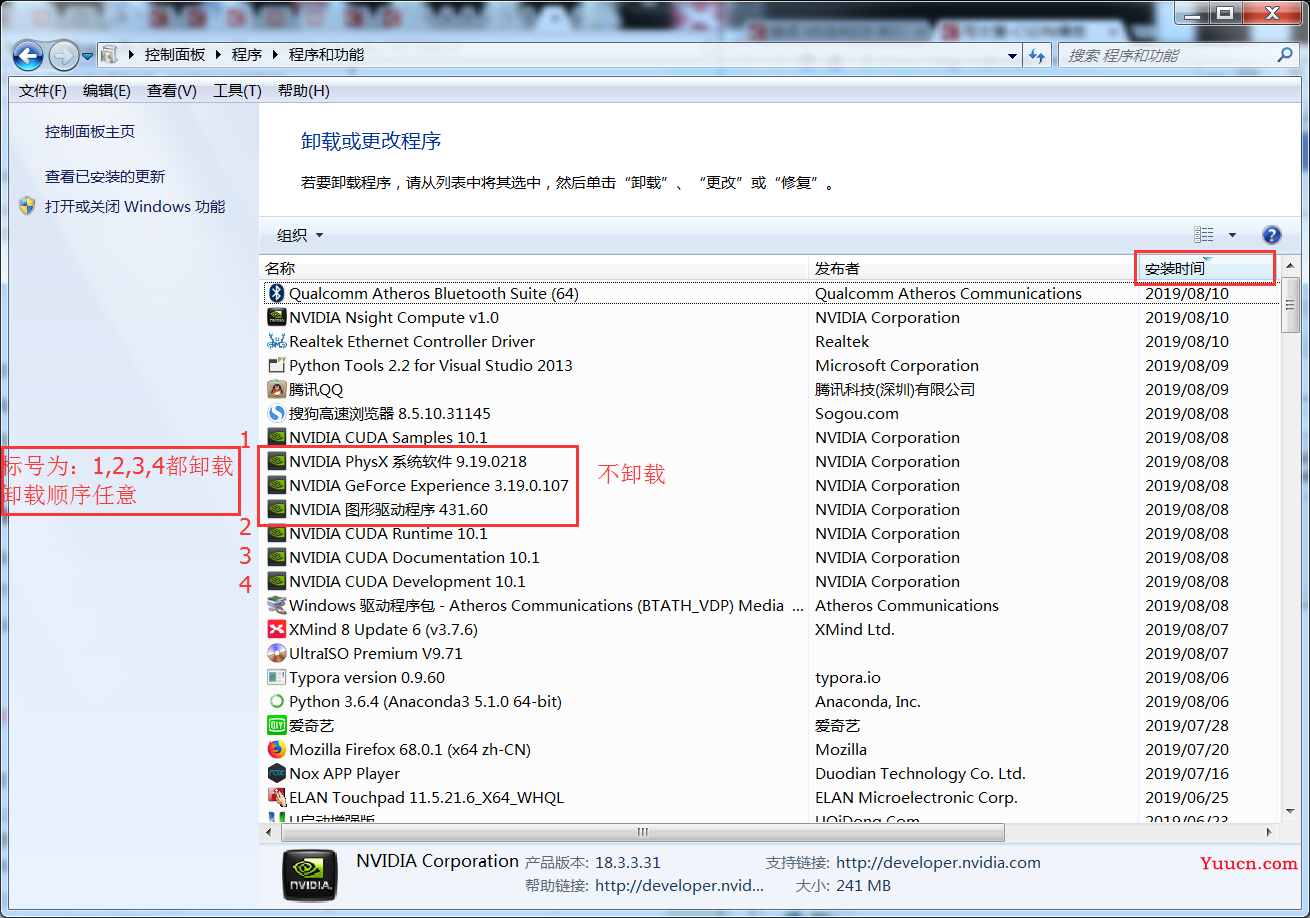This screenshot has width=1310, height=918.
Task: Click the NVIDIA GeForce Experience icon
Action: [x=277, y=486]
